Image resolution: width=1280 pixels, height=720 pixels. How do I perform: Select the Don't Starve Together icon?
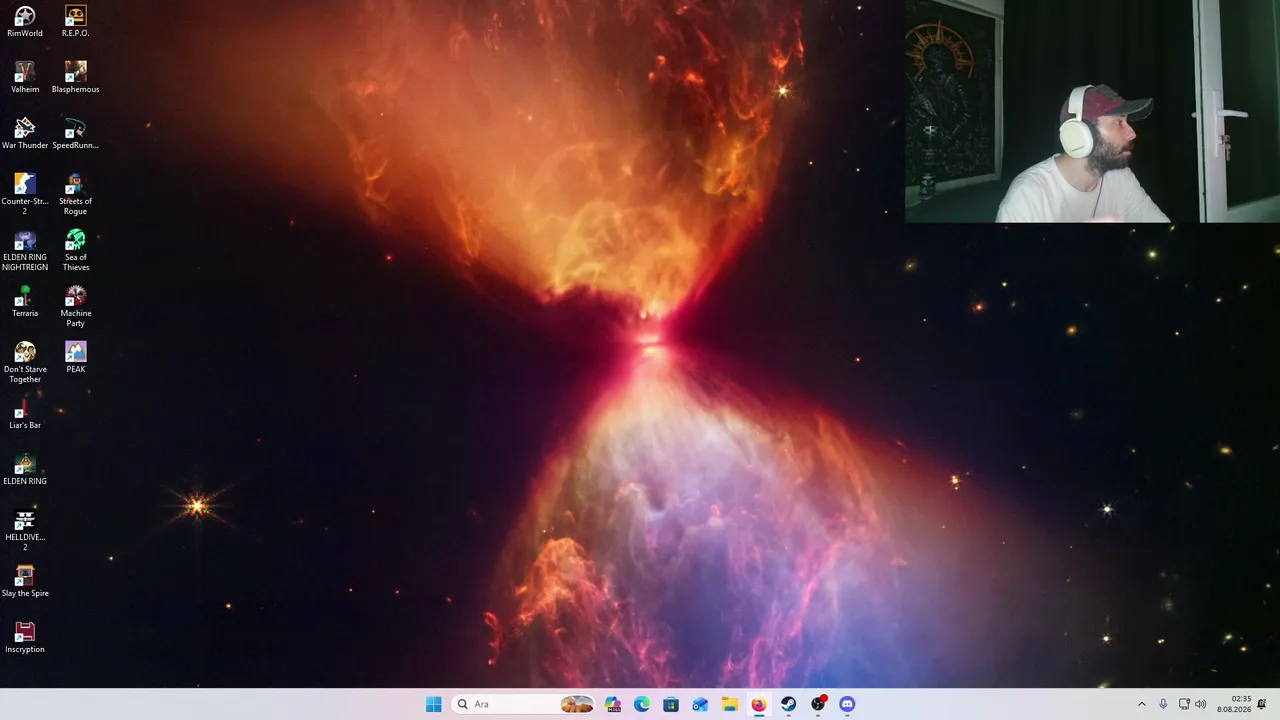click(25, 362)
